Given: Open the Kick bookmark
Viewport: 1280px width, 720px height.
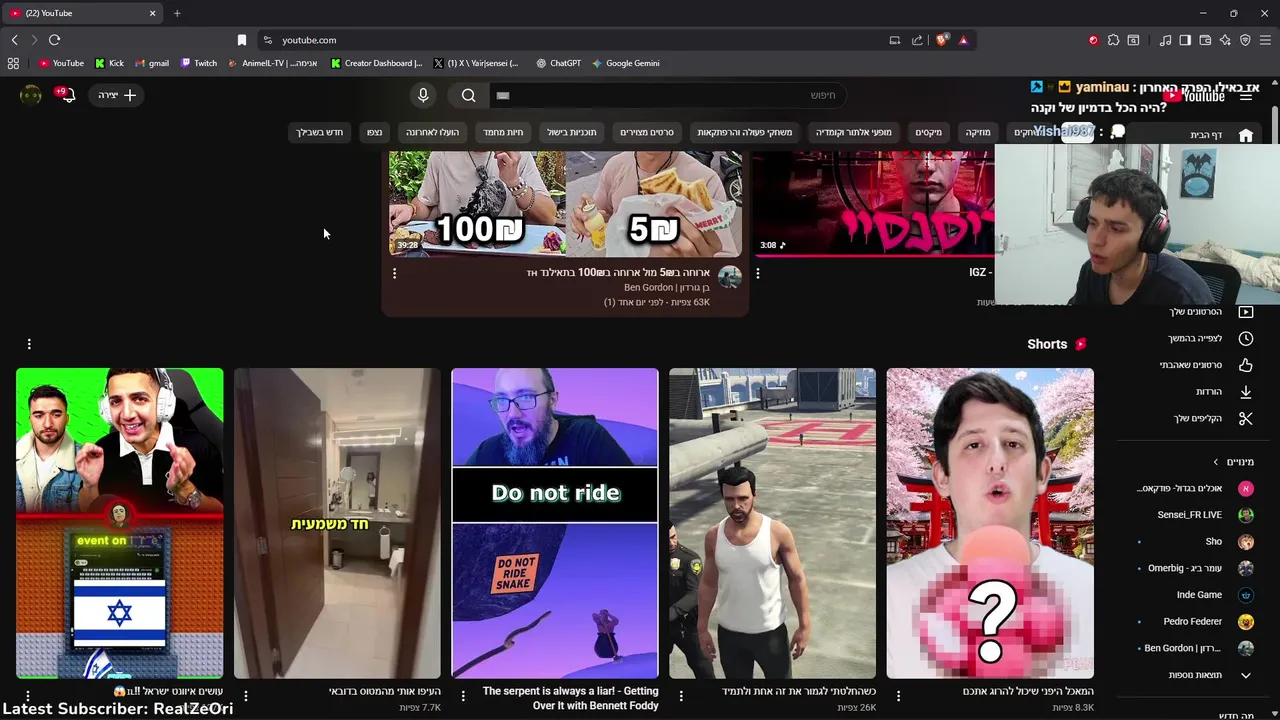Looking at the screenshot, I should [x=110, y=63].
